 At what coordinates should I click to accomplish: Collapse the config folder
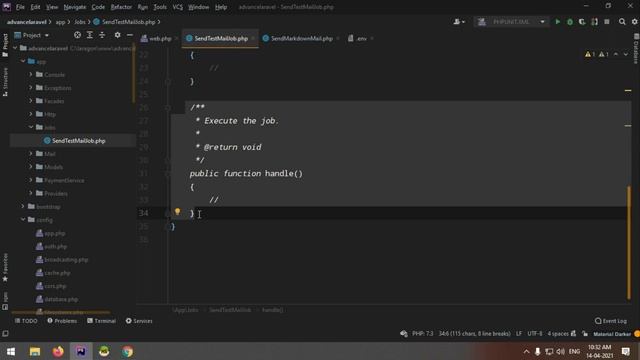coord(23,220)
